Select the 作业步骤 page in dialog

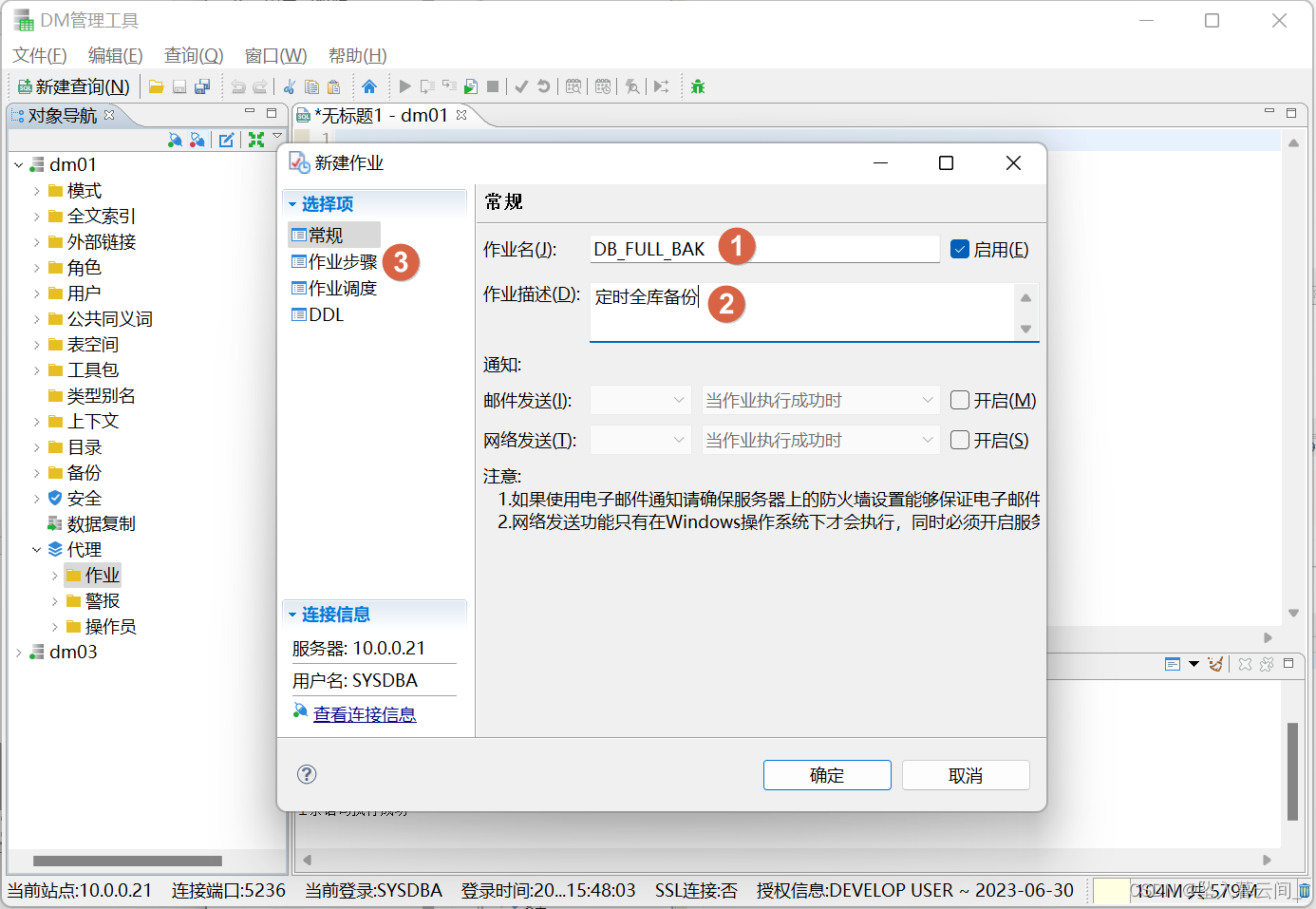coord(335,261)
